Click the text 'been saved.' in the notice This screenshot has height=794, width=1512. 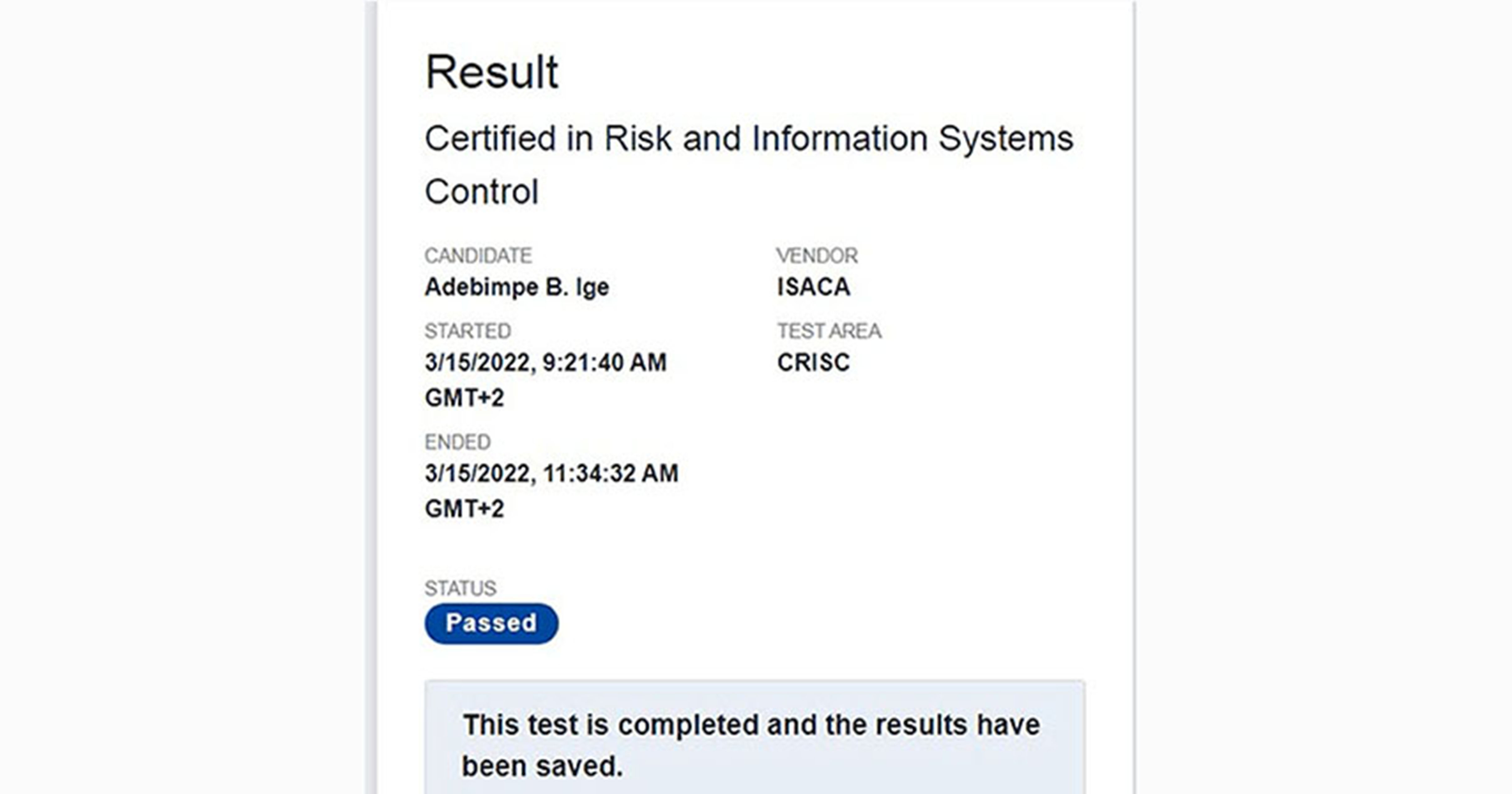[542, 766]
